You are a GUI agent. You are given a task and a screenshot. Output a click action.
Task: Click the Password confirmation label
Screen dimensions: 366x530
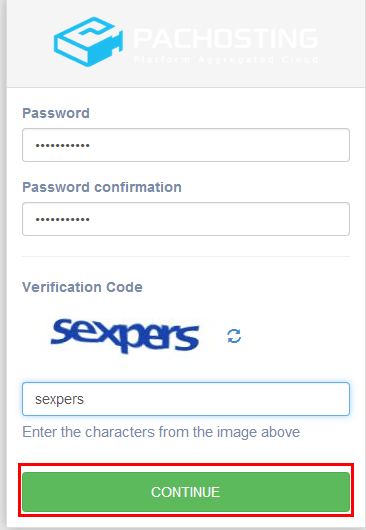(x=102, y=187)
